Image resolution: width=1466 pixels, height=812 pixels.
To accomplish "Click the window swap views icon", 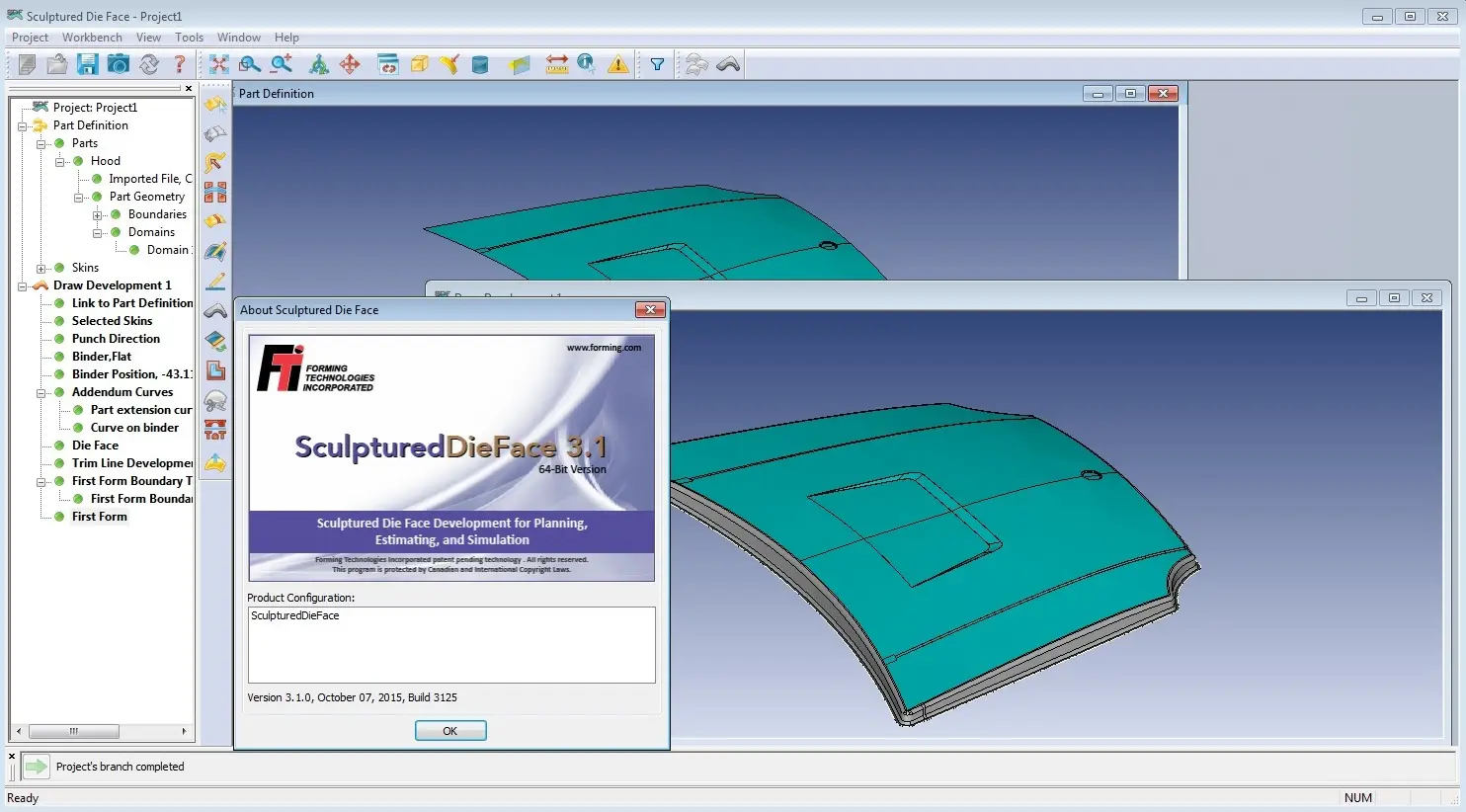I will (388, 64).
